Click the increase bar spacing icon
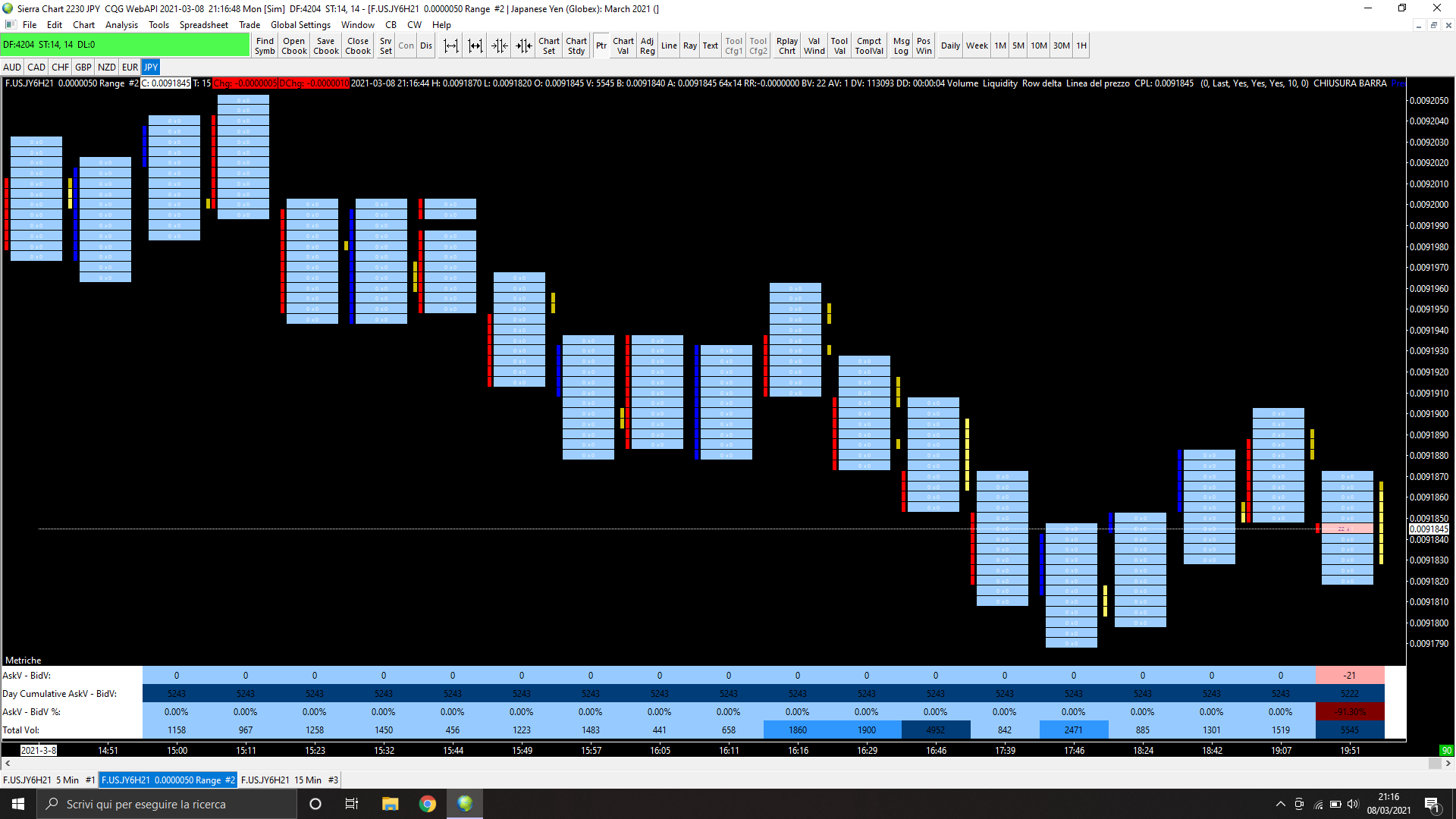The image size is (1456, 819). [x=451, y=45]
